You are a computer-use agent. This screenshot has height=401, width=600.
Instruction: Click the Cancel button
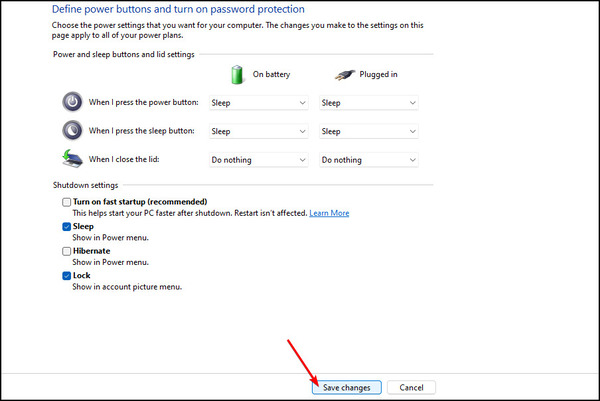click(411, 388)
